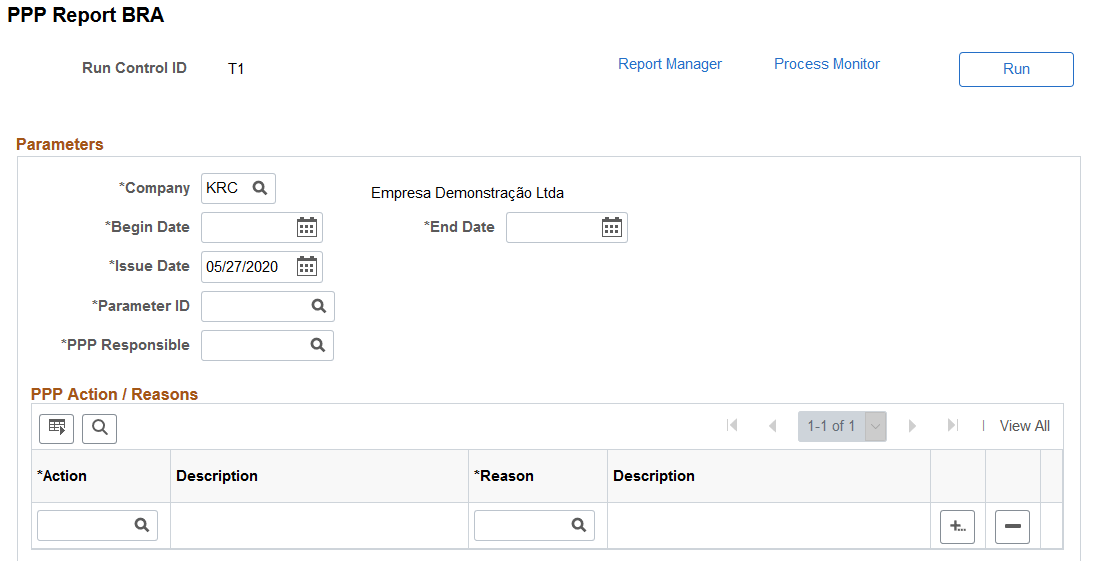Delete the current Action/Reason row
The image size is (1093, 561).
[x=1012, y=526]
